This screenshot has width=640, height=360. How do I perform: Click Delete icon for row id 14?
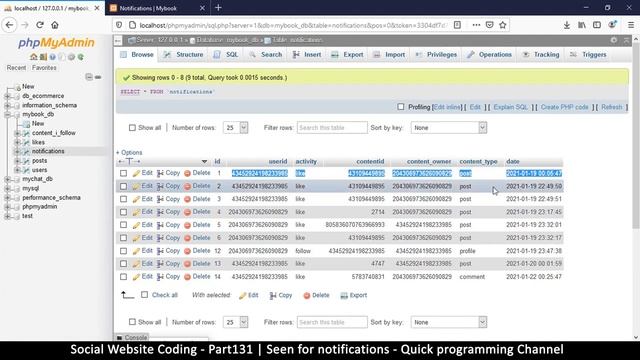[x=187, y=277]
